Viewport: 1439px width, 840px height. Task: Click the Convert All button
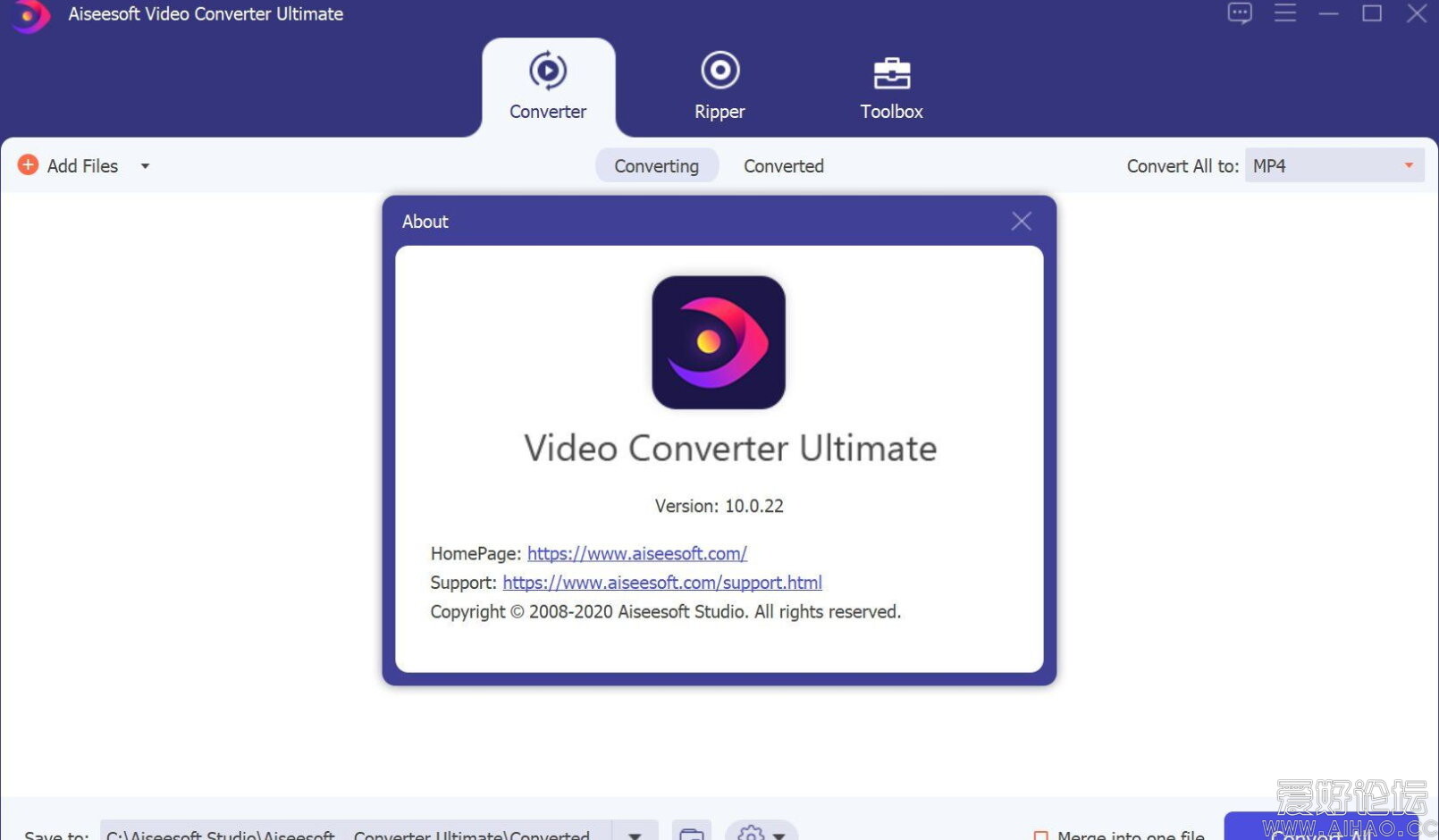coord(1321,827)
